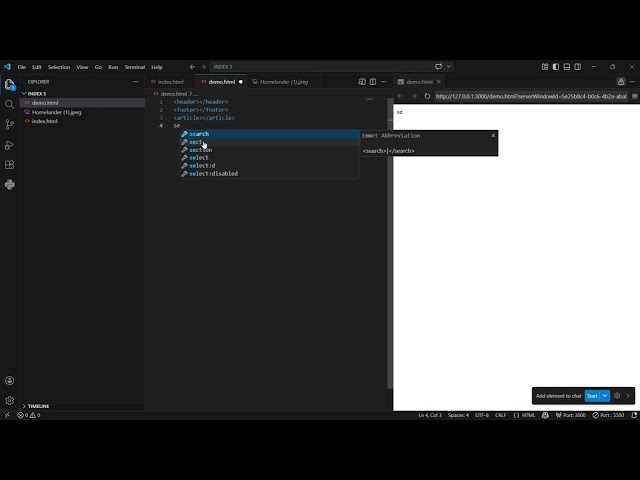Click the forward arrow in the preview browser

tap(414, 96)
